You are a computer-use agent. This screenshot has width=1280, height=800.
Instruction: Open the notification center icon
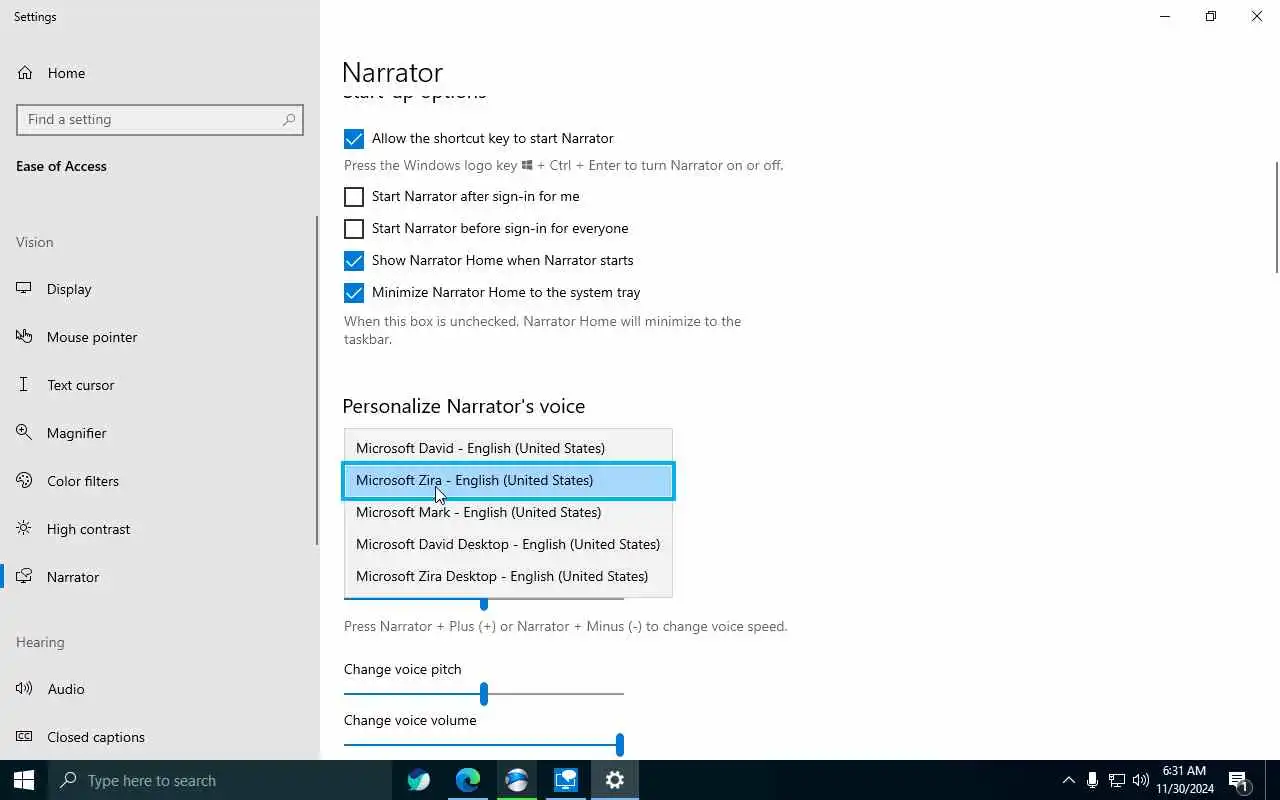(x=1239, y=780)
